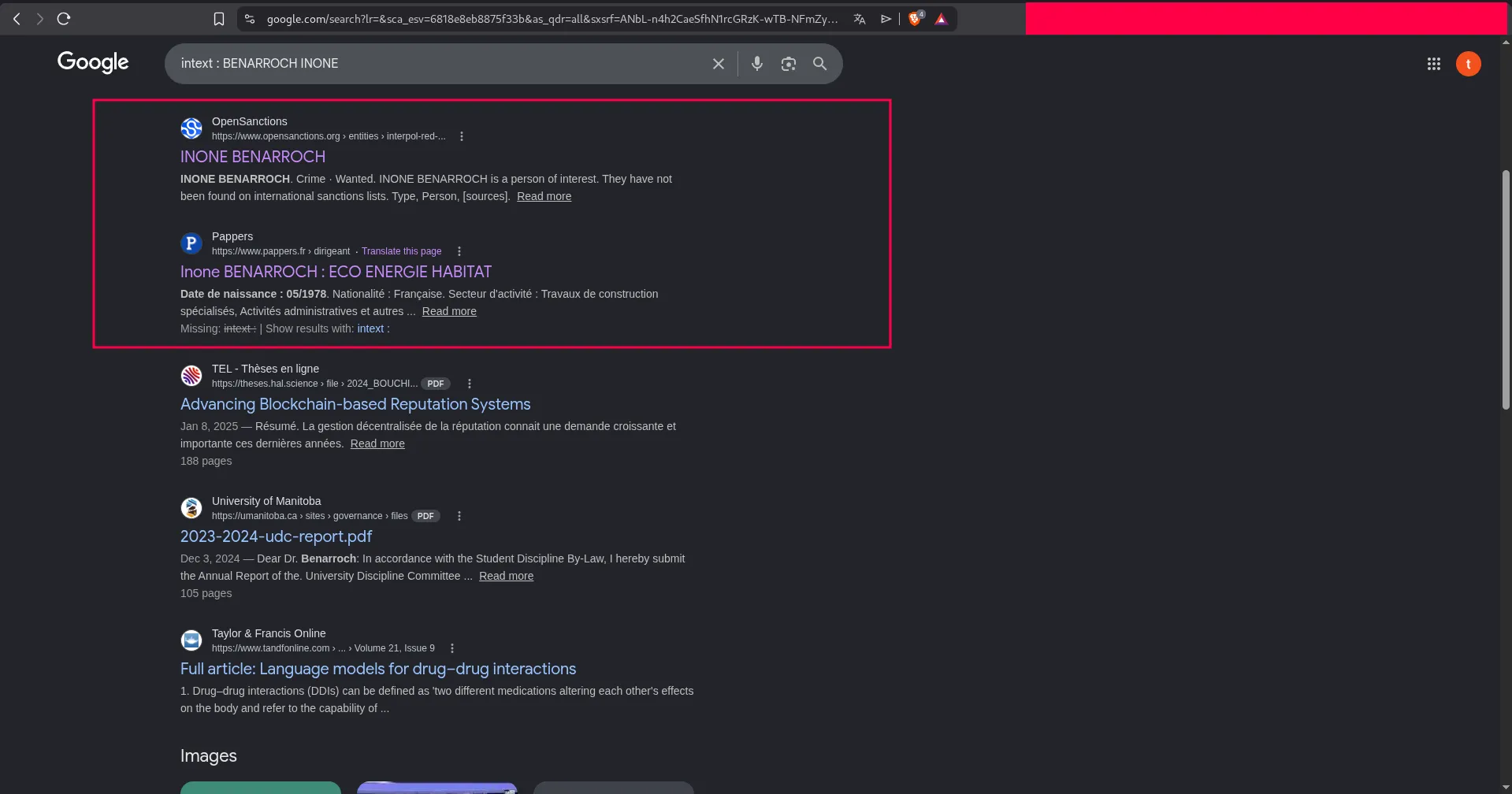The width and height of the screenshot is (1512, 794).
Task: Open the Brave Shields lion icon
Action: click(x=915, y=19)
